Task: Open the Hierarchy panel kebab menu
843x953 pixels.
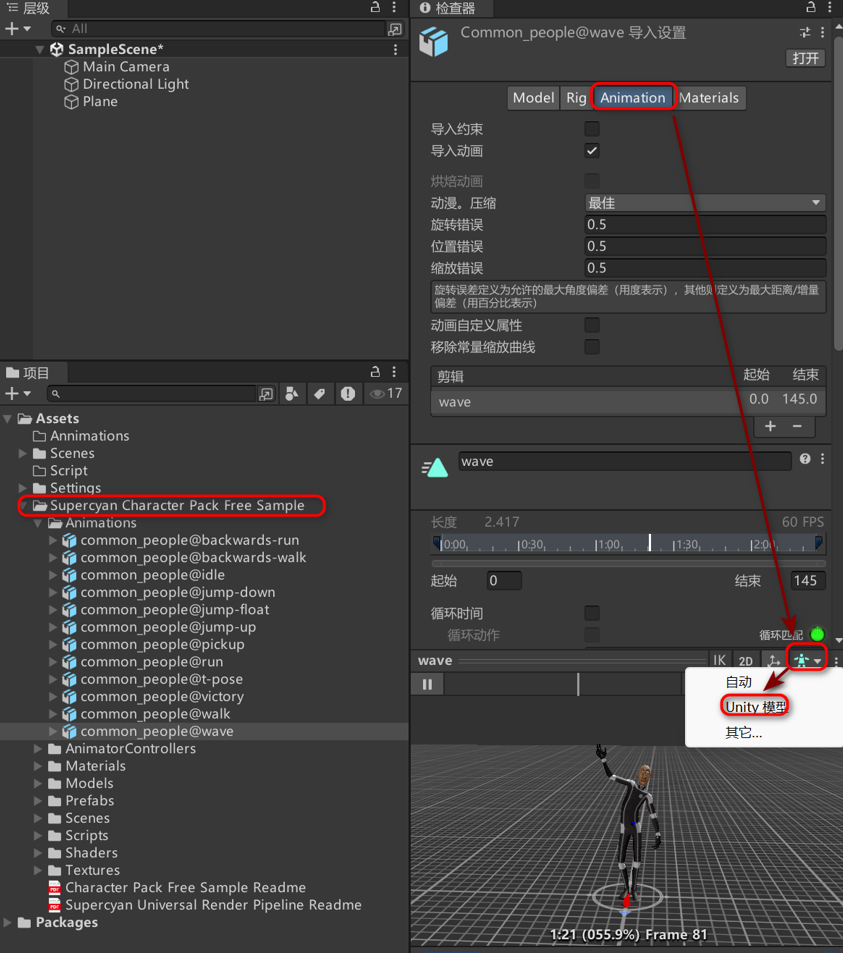Action: coord(394,7)
